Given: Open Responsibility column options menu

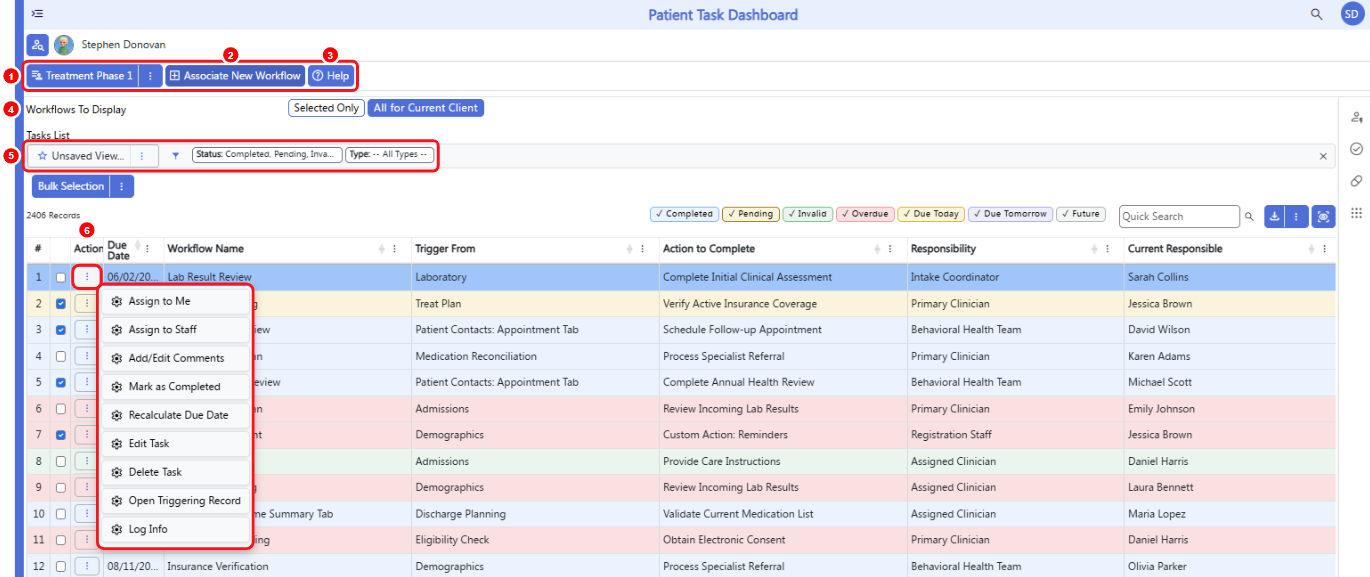Looking at the screenshot, I should coord(1107,249).
